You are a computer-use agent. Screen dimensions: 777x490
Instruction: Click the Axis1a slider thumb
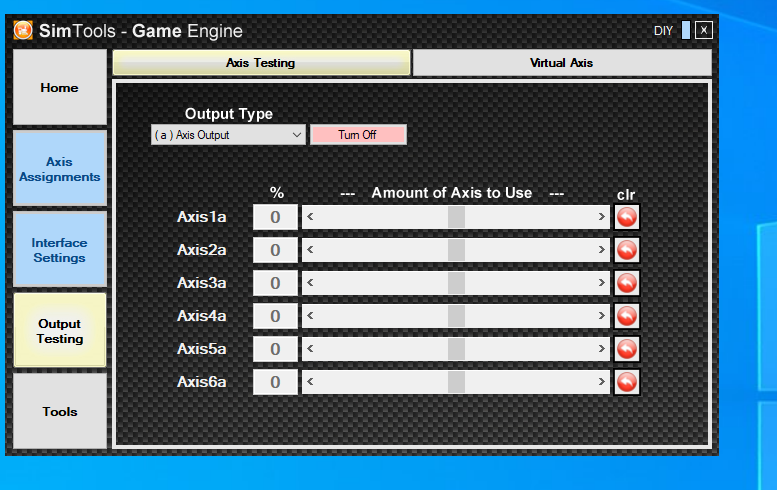click(x=456, y=217)
